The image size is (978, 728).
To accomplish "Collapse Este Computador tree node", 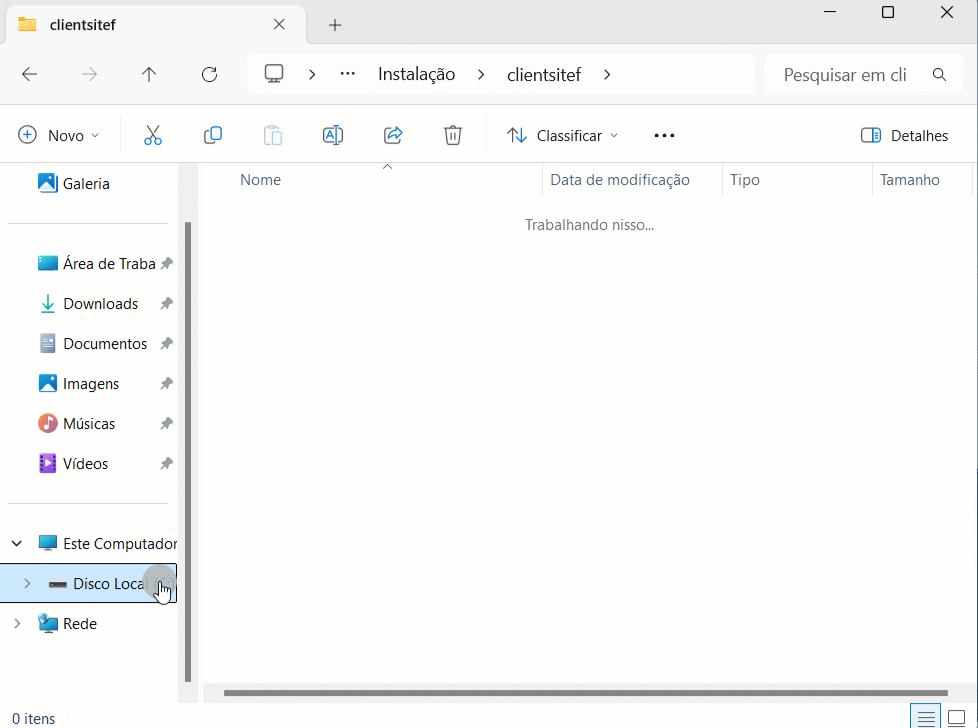I will [17, 543].
